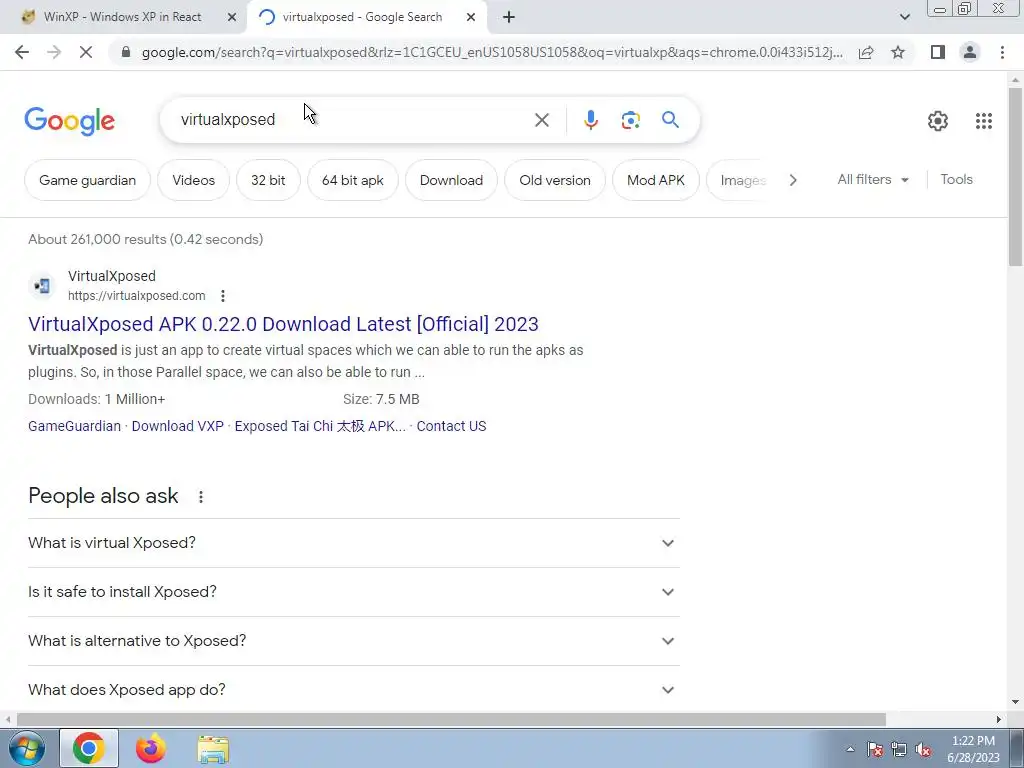This screenshot has width=1024, height=768.
Task: Open Google quick settings gear
Action: point(938,121)
